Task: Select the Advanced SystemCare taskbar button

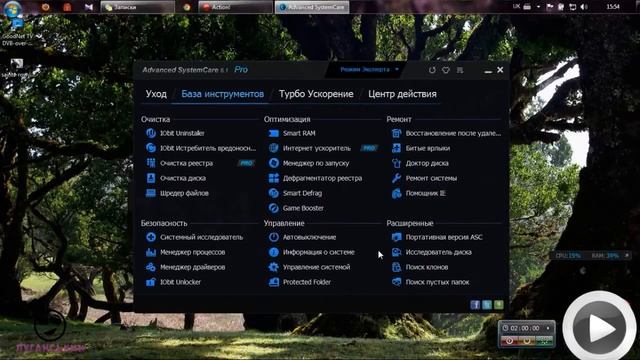Action: point(312,7)
